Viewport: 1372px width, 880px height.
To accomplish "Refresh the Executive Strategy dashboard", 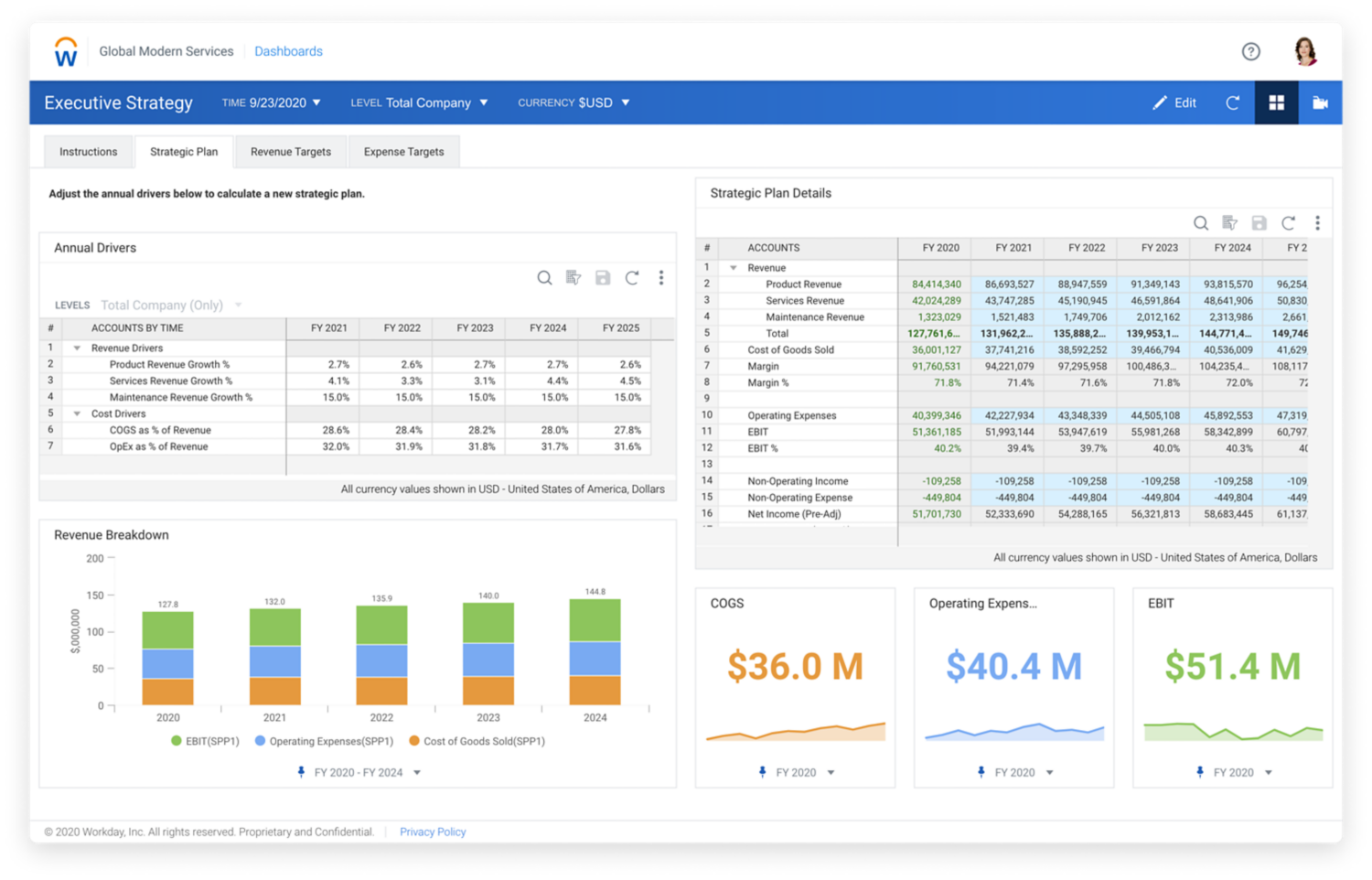I will tap(1232, 102).
